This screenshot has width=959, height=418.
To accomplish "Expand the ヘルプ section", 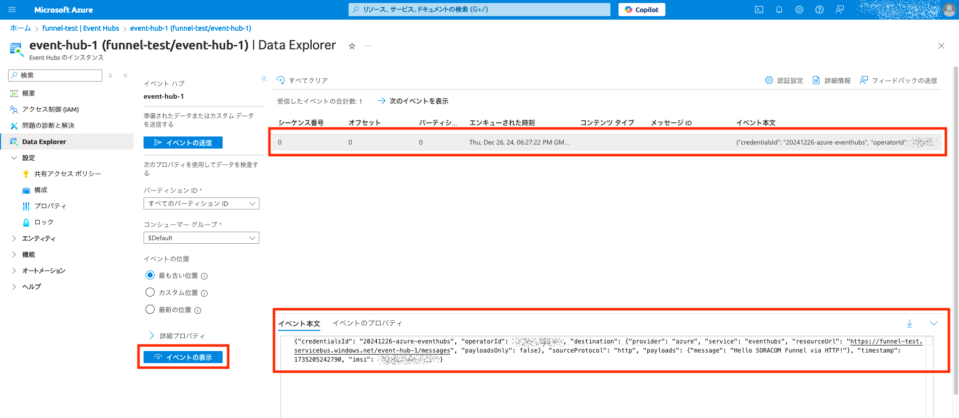I will pyautogui.click(x=14, y=286).
